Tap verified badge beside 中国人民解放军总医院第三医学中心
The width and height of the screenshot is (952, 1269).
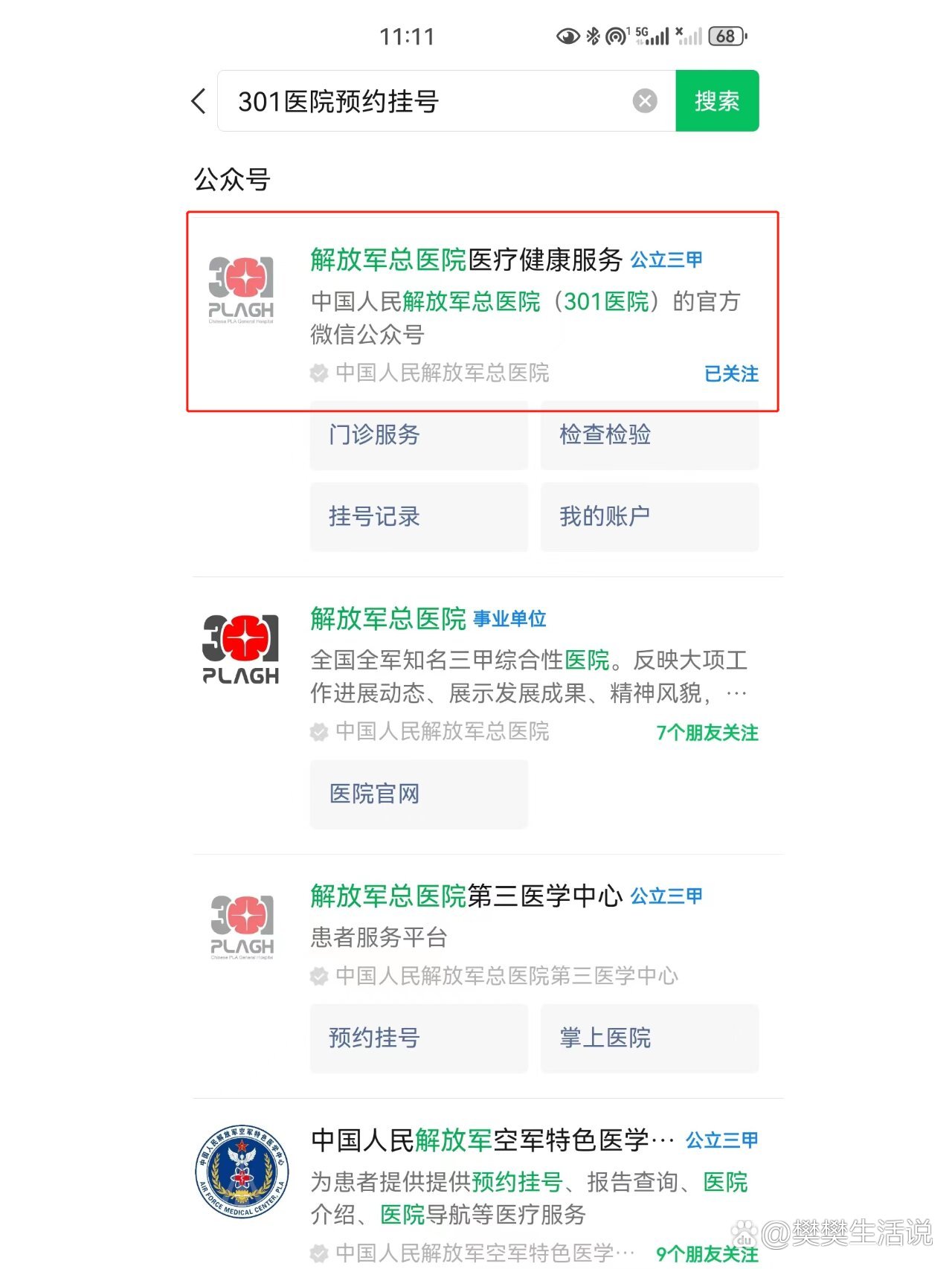319,976
